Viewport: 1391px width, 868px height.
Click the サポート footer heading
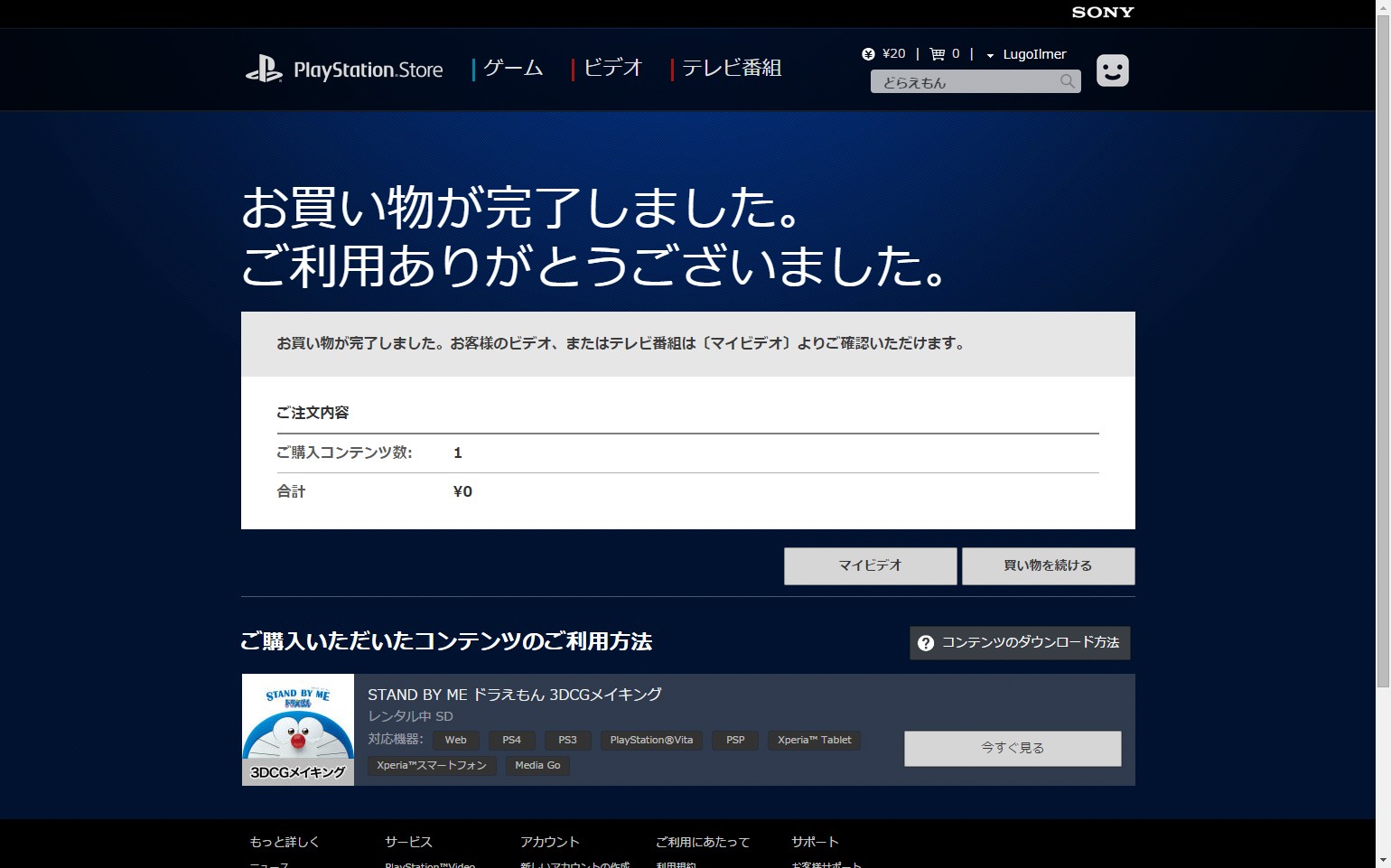815,842
